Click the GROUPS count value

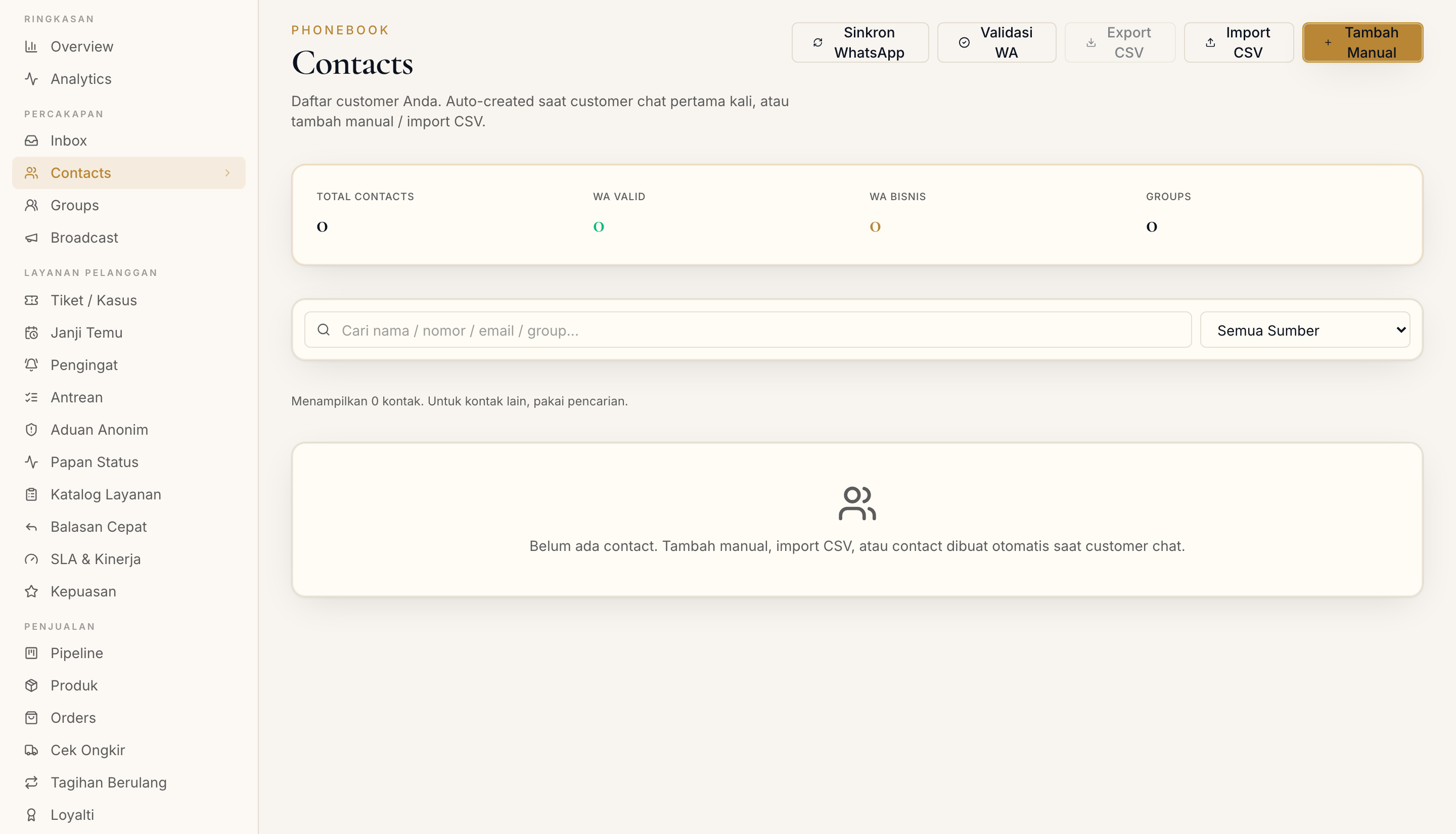[x=1152, y=227]
